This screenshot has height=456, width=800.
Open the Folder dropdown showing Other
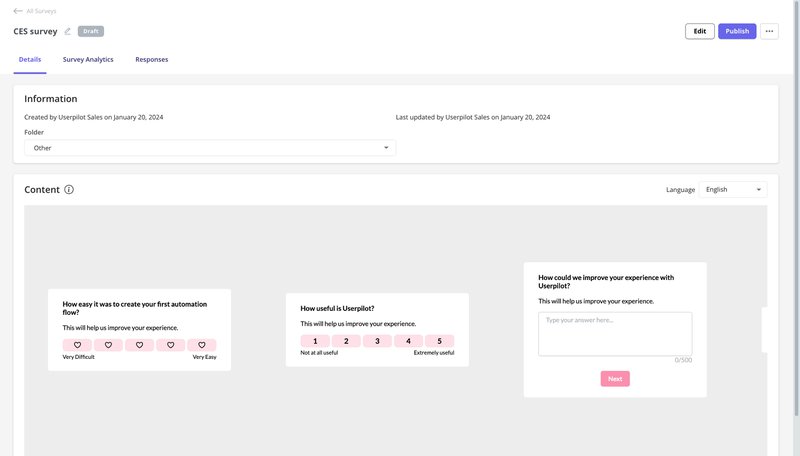point(210,148)
